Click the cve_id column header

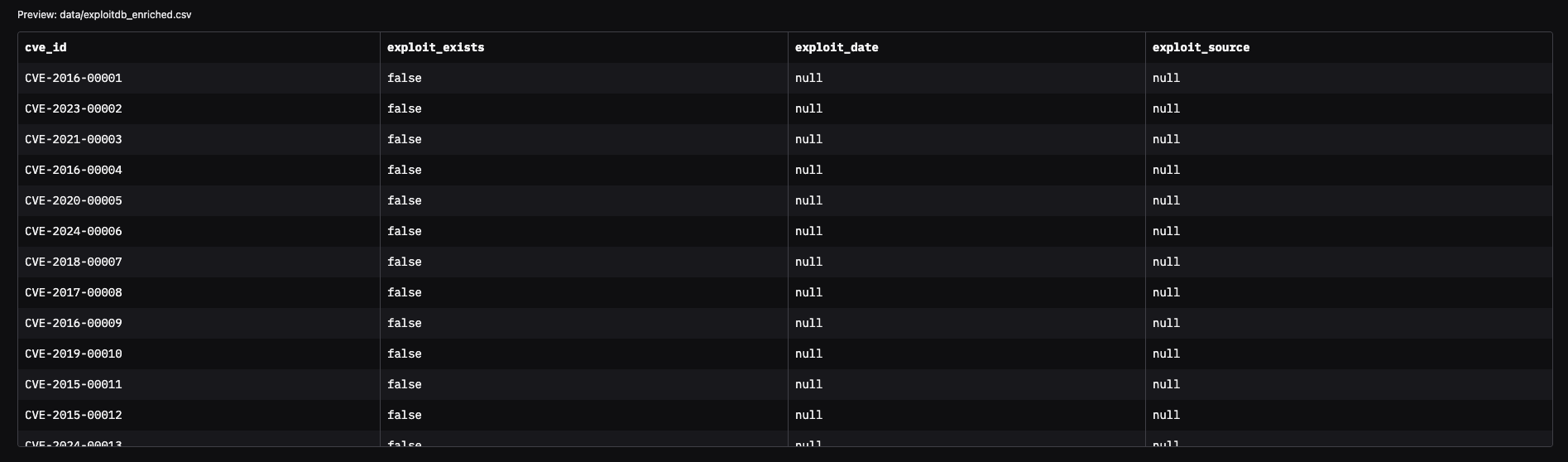[x=46, y=47]
